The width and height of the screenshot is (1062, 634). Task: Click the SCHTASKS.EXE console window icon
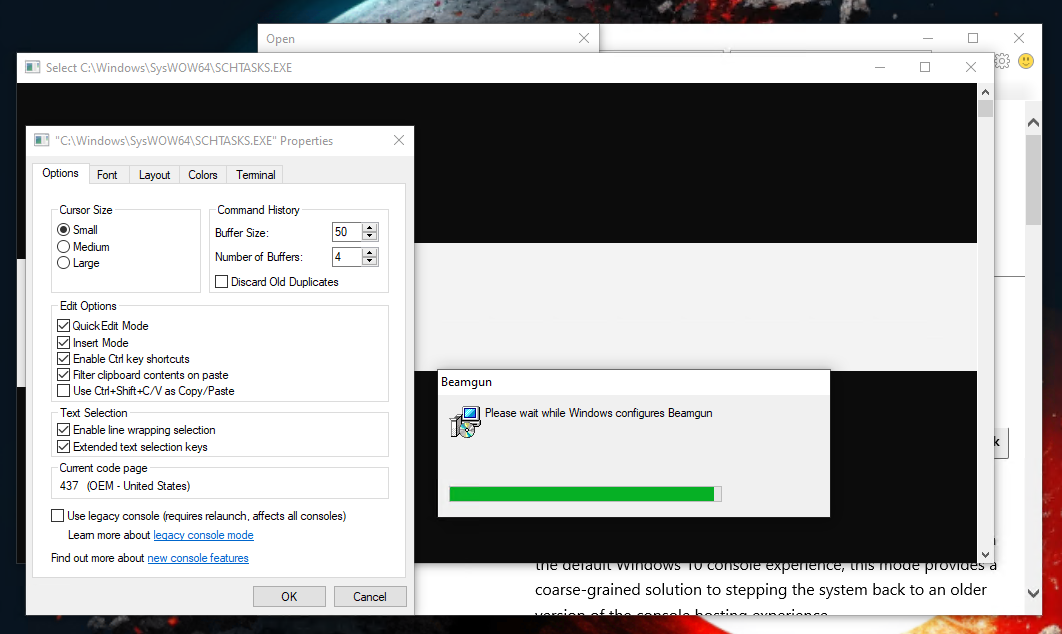pos(33,67)
